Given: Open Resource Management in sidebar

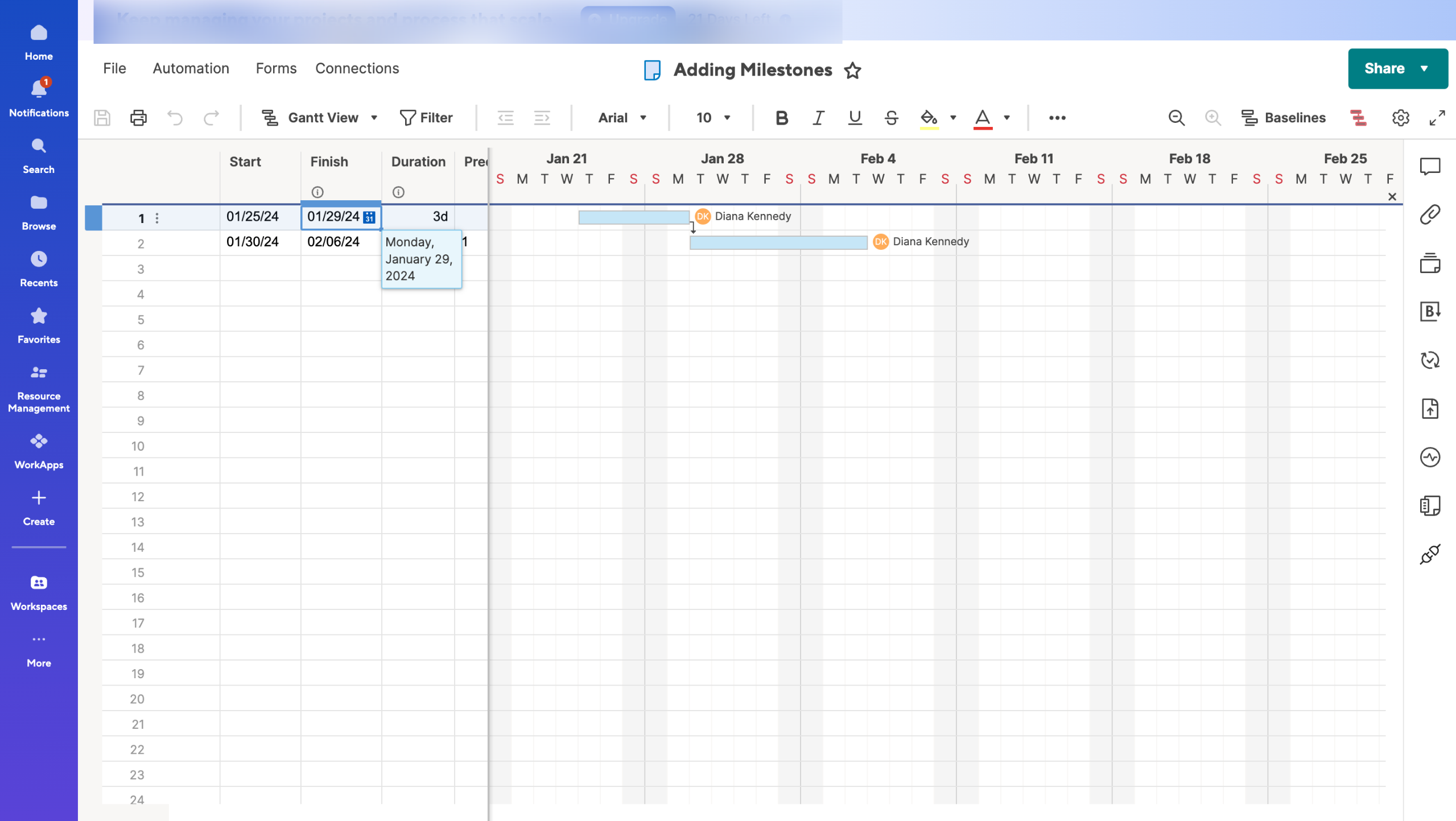Looking at the screenshot, I should tap(39, 389).
